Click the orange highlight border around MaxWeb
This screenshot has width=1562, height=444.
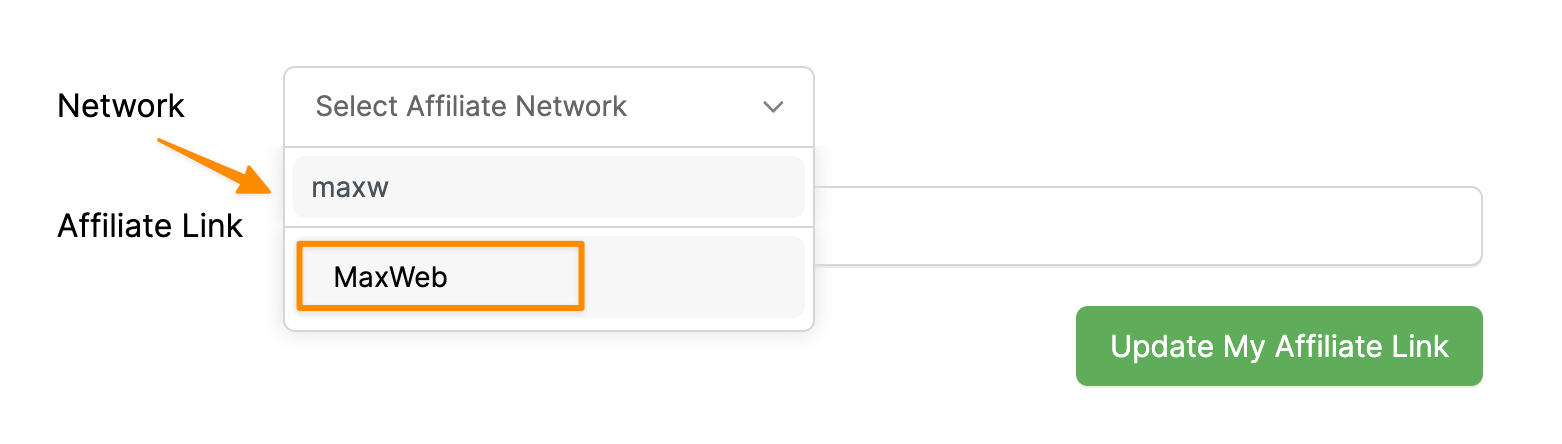point(581,276)
